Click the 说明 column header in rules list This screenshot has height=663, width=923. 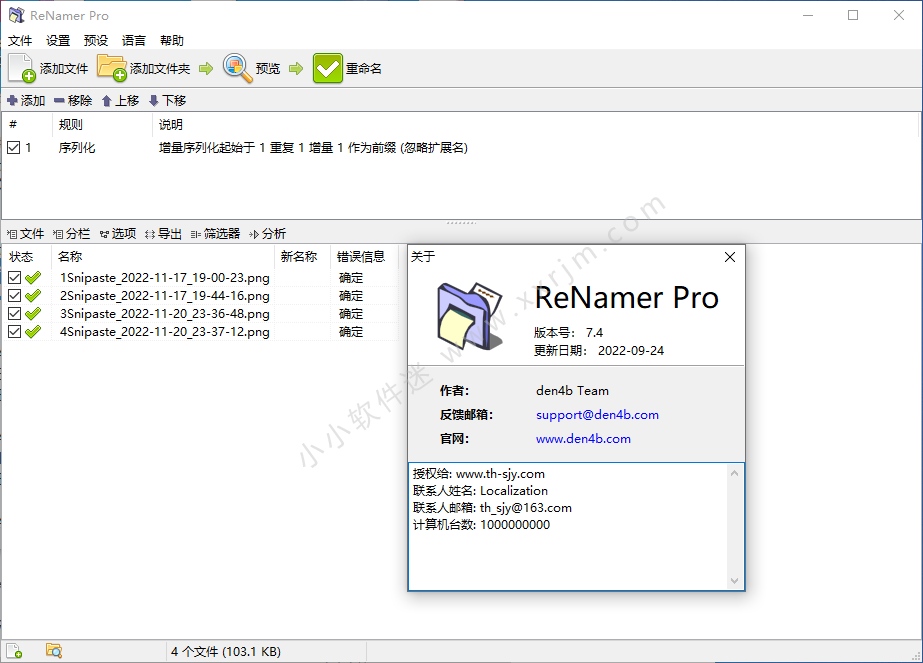(534, 124)
